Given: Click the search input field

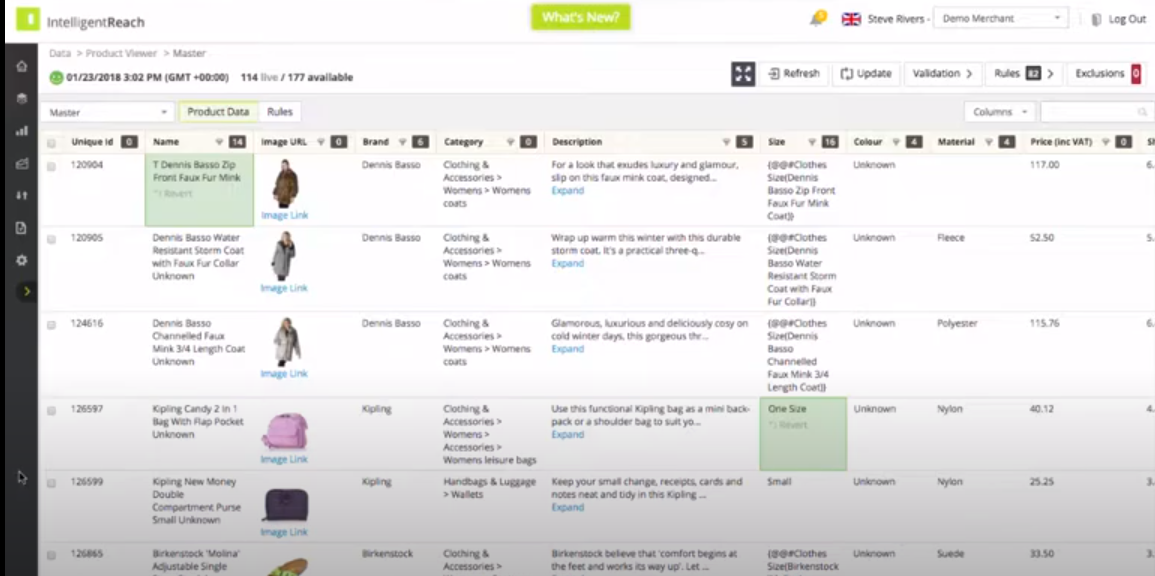Looking at the screenshot, I should coord(1097,112).
